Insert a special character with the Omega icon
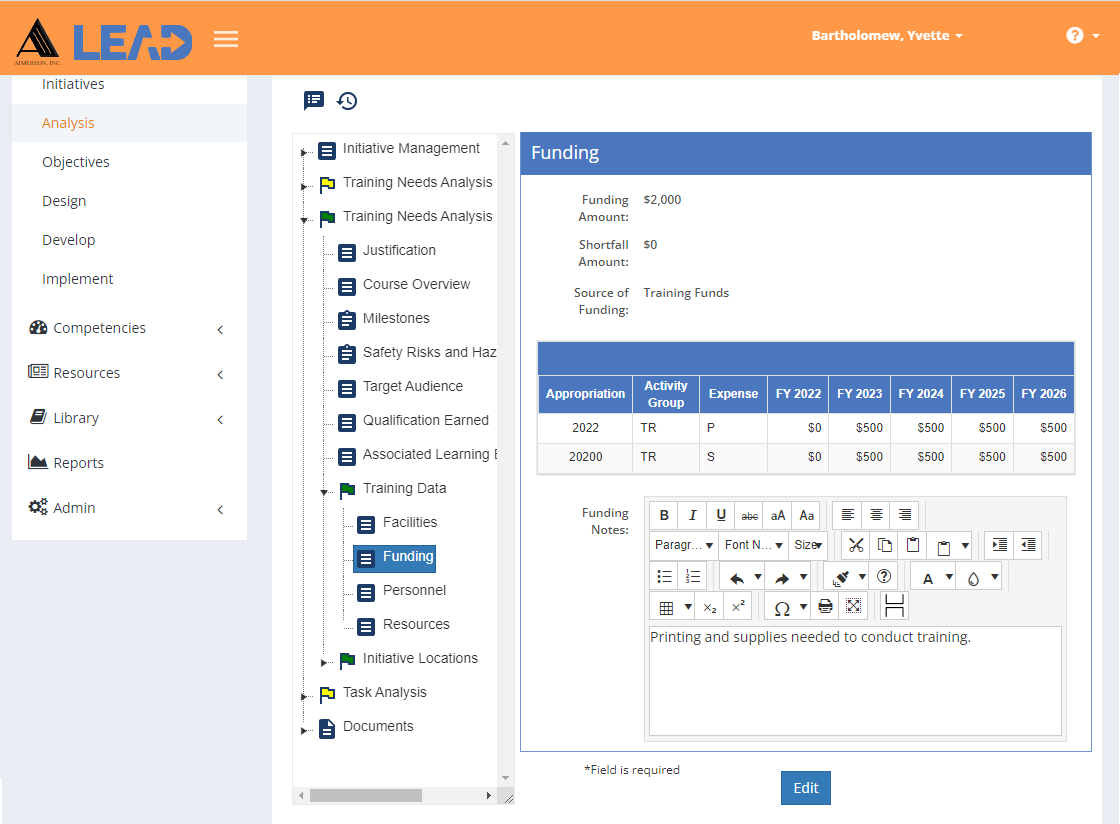The width and height of the screenshot is (1120, 824). [781, 608]
